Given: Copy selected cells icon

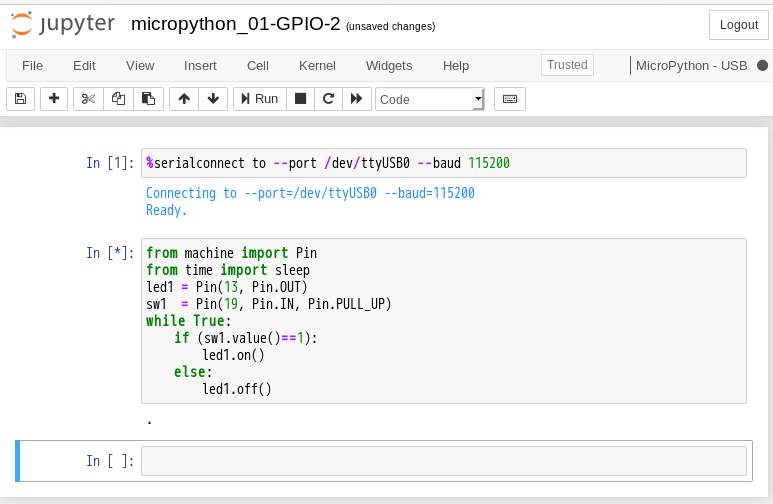Looking at the screenshot, I should pyautogui.click(x=118, y=99).
